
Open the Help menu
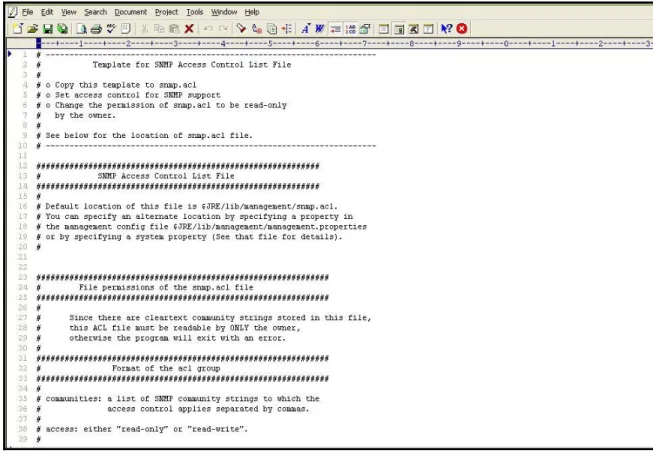click(252, 12)
